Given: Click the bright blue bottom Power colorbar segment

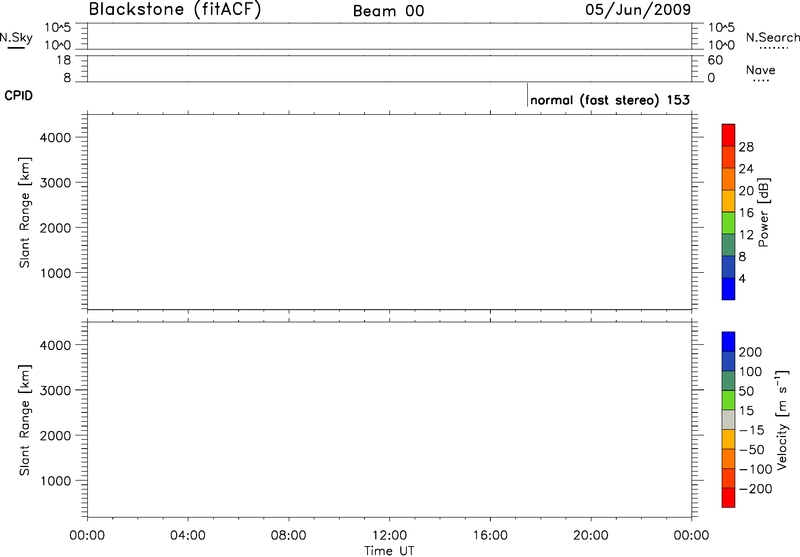Looking at the screenshot, I should [729, 289].
